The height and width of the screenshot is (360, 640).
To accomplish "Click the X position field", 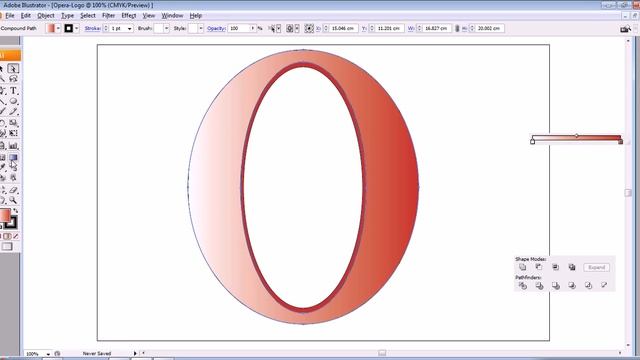I will [x=344, y=28].
